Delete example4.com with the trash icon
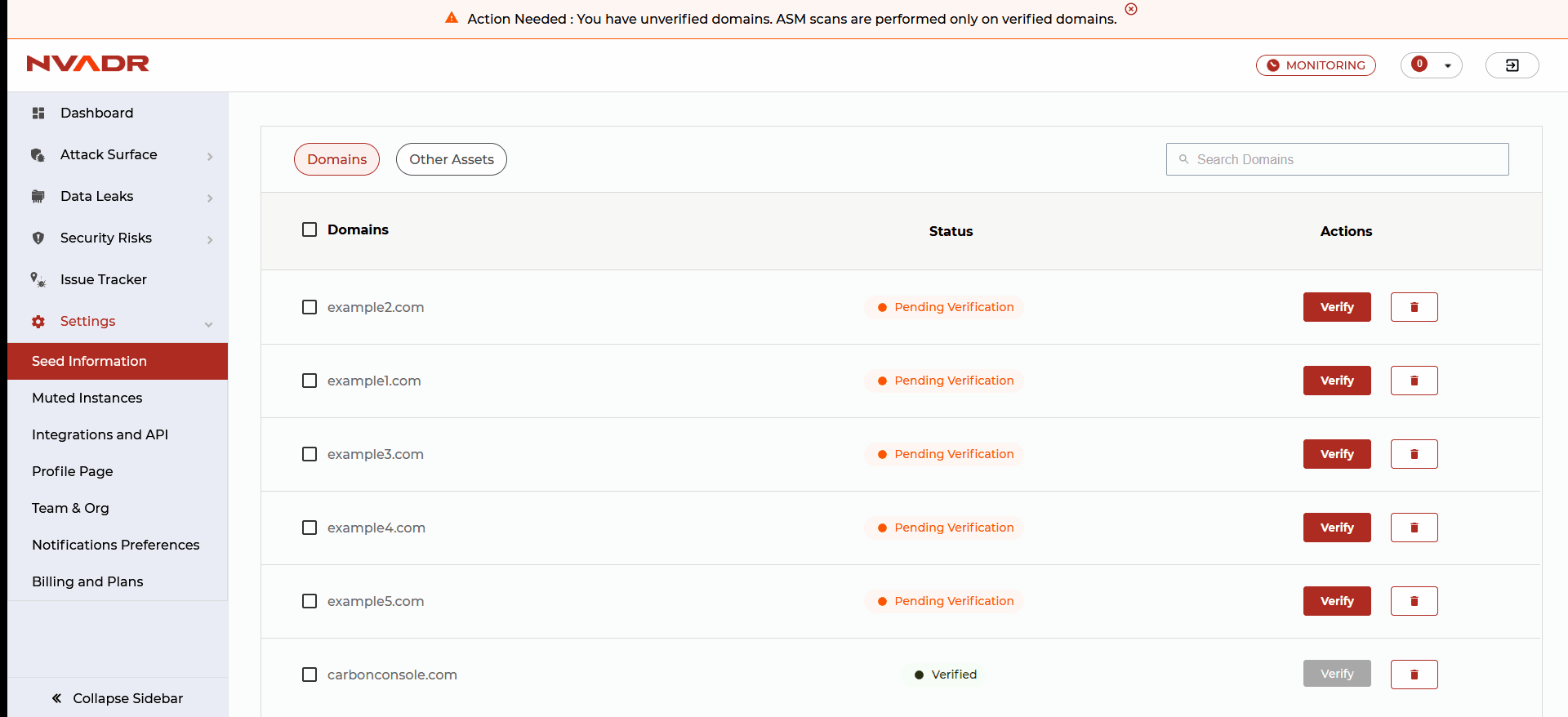The width and height of the screenshot is (1568, 717). click(x=1414, y=528)
